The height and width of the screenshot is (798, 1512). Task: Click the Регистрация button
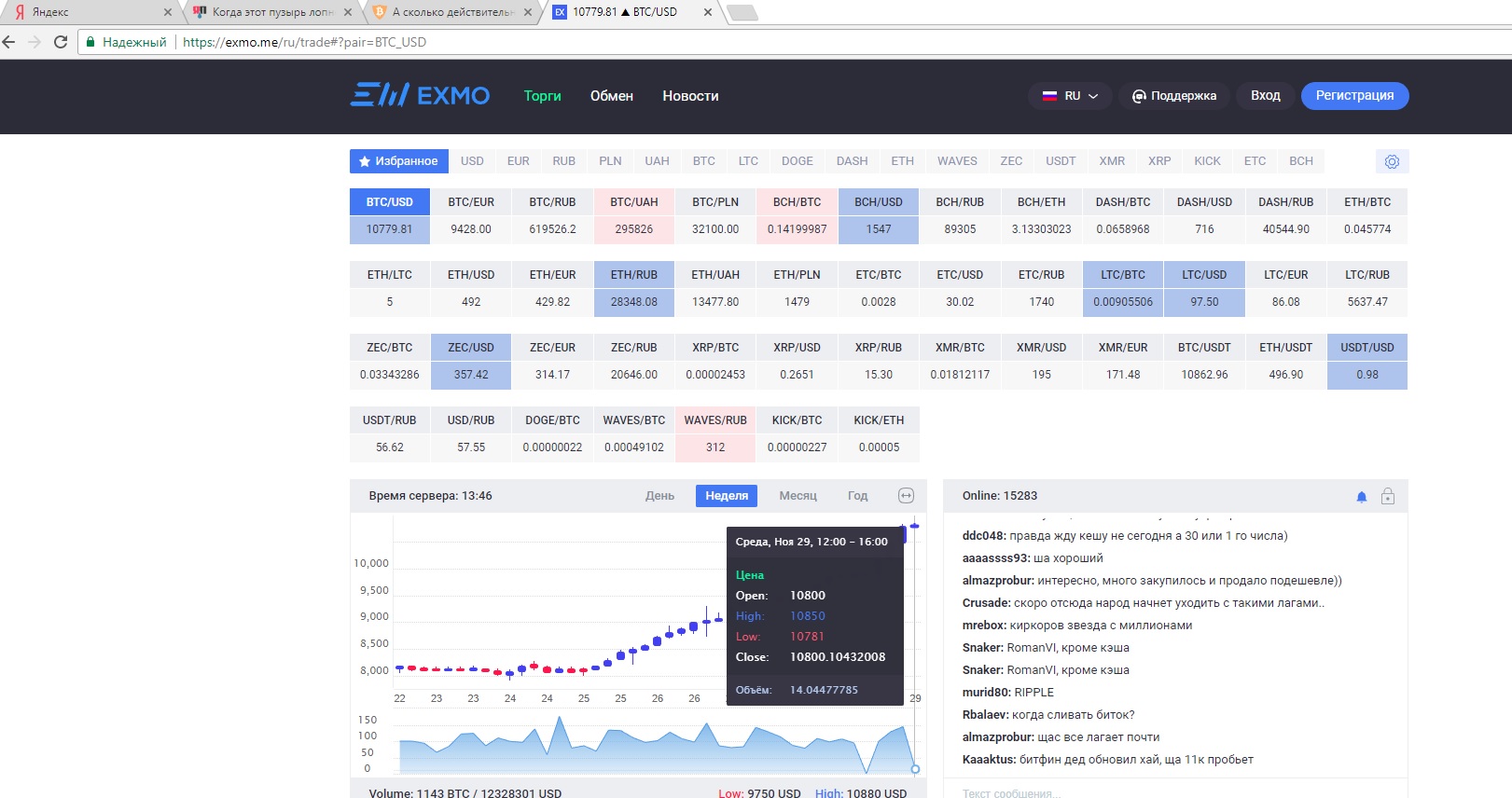click(1354, 96)
